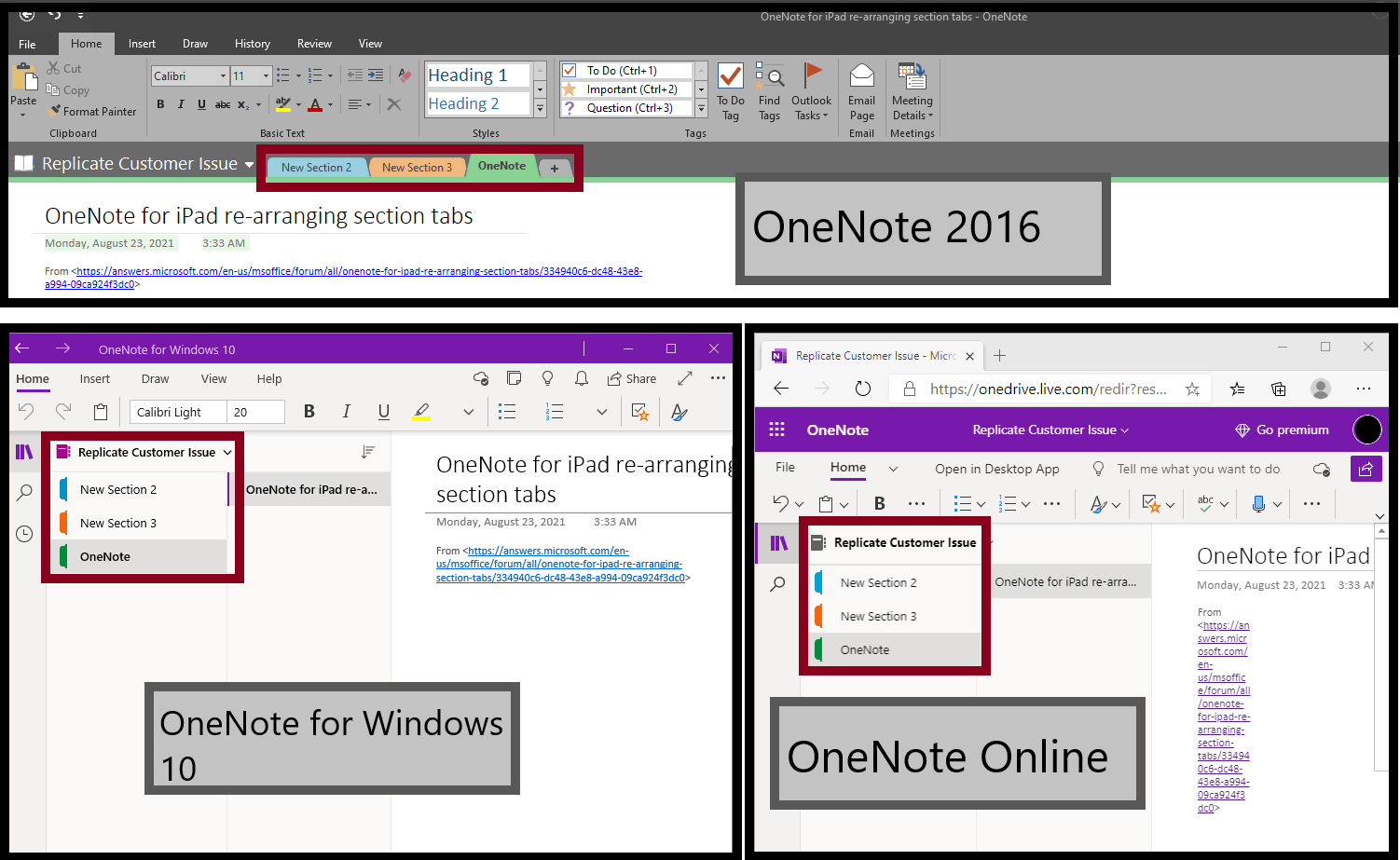The width and height of the screenshot is (1400, 860).
Task: Open the History tab in OneNote 2016
Action: click(x=253, y=44)
